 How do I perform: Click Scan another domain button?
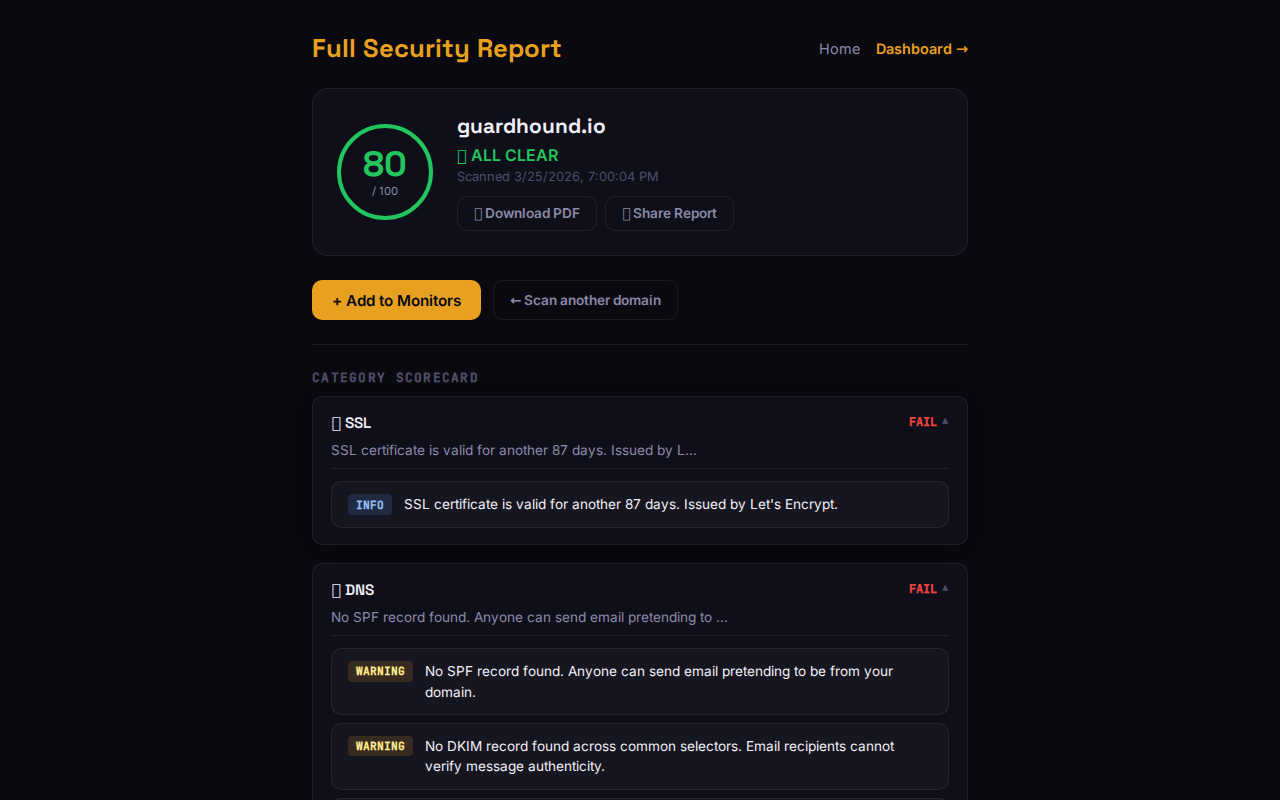point(585,300)
